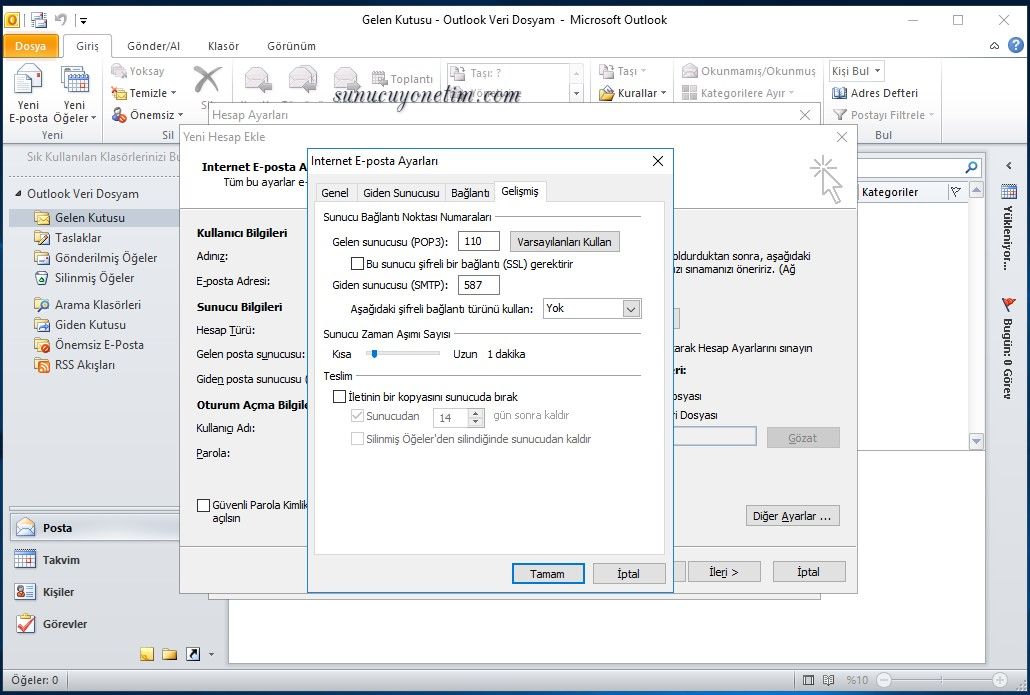Click the Outlook help question icon
1030x695 pixels.
[1016, 45]
